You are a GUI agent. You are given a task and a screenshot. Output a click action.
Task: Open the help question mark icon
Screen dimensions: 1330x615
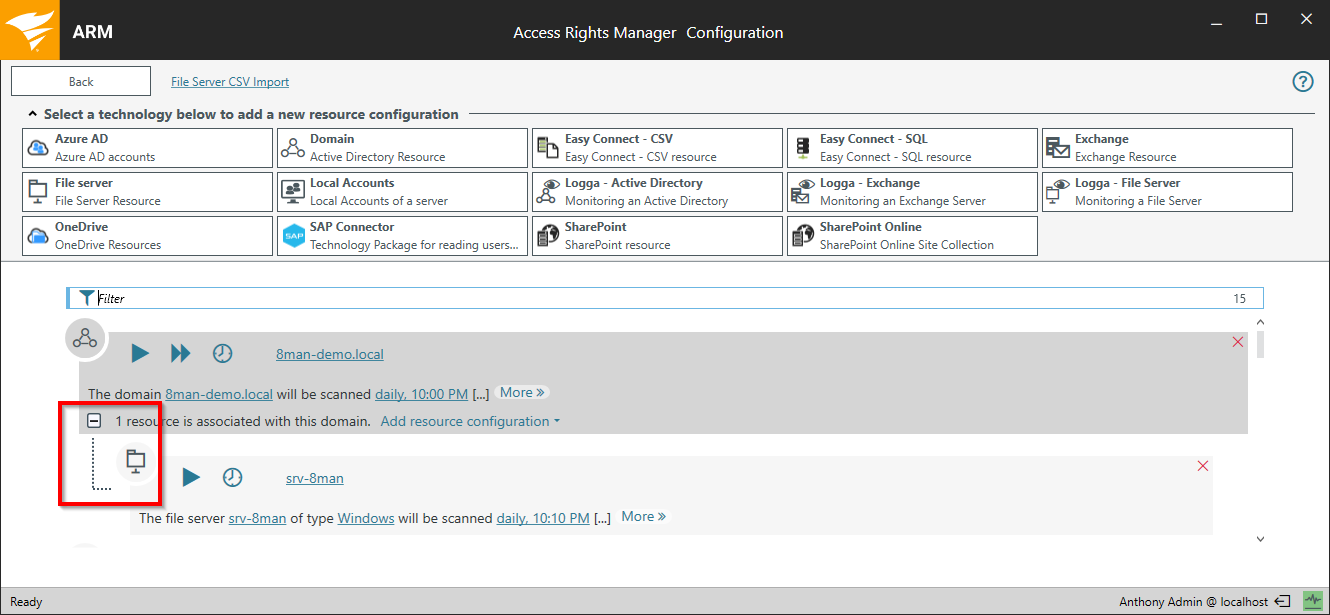(x=1302, y=82)
